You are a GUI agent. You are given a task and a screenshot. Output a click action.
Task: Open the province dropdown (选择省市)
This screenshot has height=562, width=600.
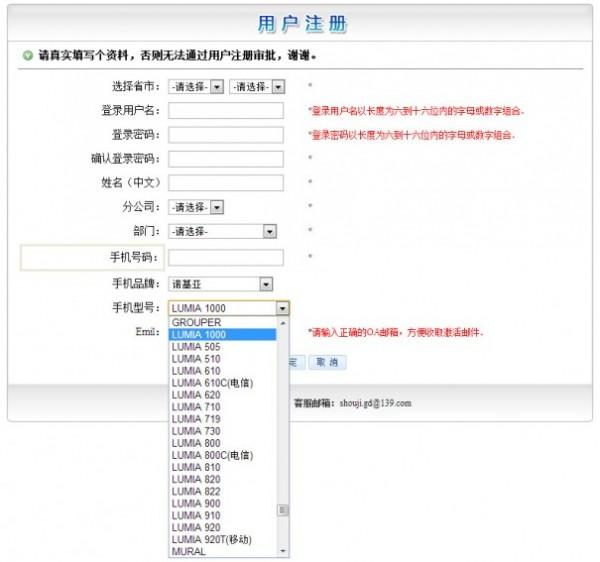tap(196, 87)
